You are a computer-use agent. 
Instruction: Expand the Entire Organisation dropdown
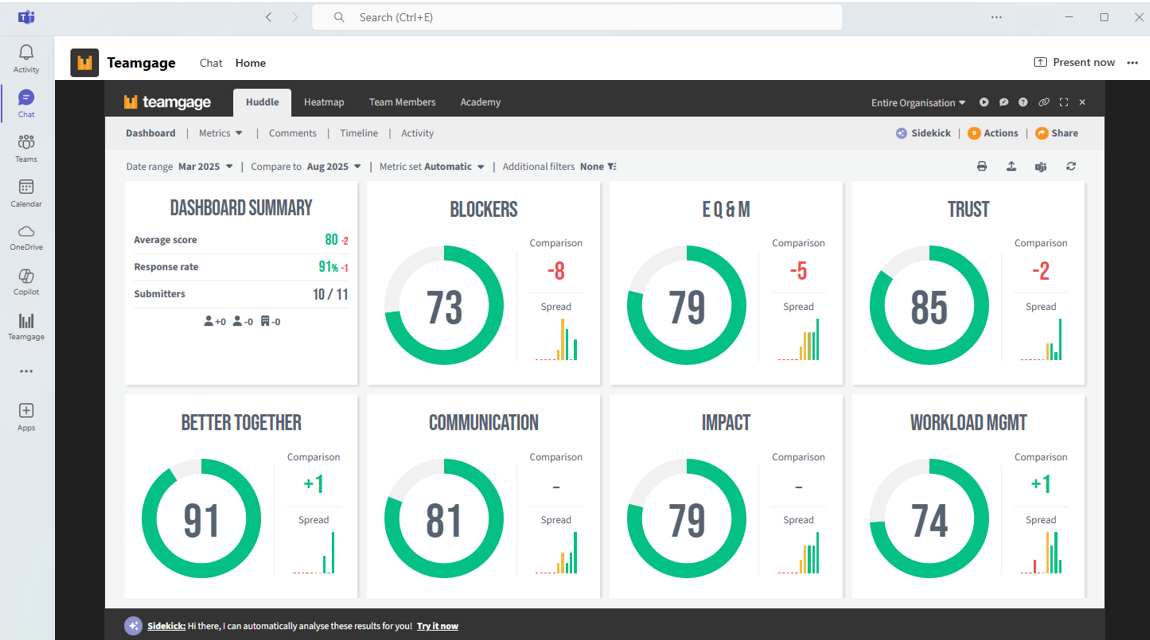(x=918, y=102)
